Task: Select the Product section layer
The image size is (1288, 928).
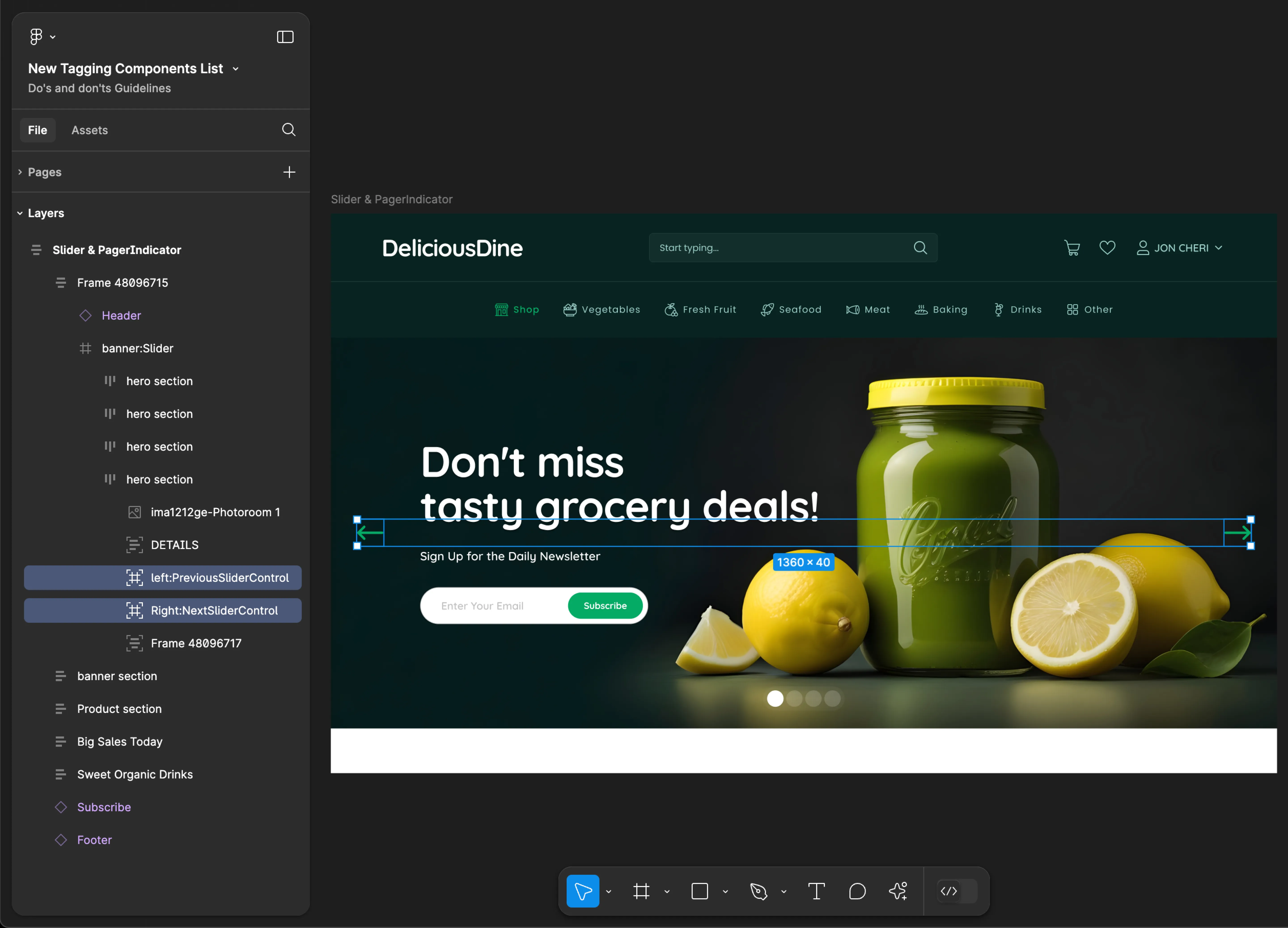Action: 162,709
